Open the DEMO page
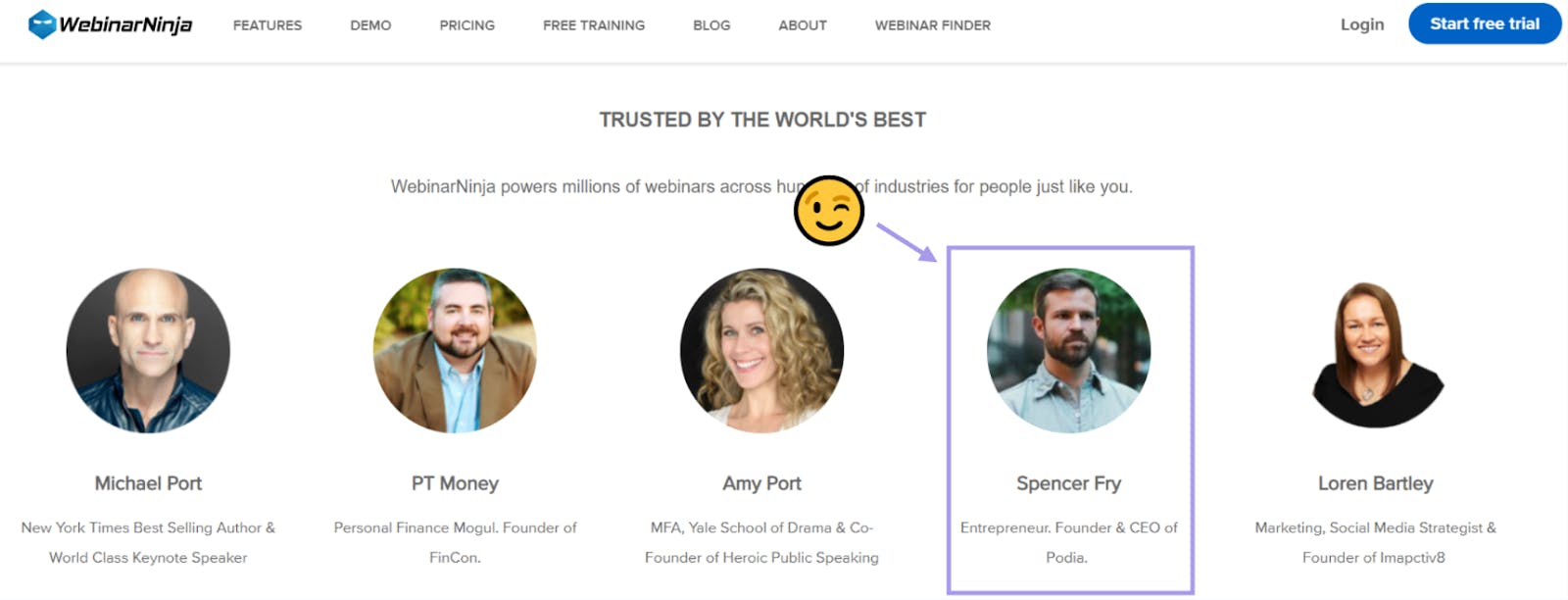 coord(370,25)
